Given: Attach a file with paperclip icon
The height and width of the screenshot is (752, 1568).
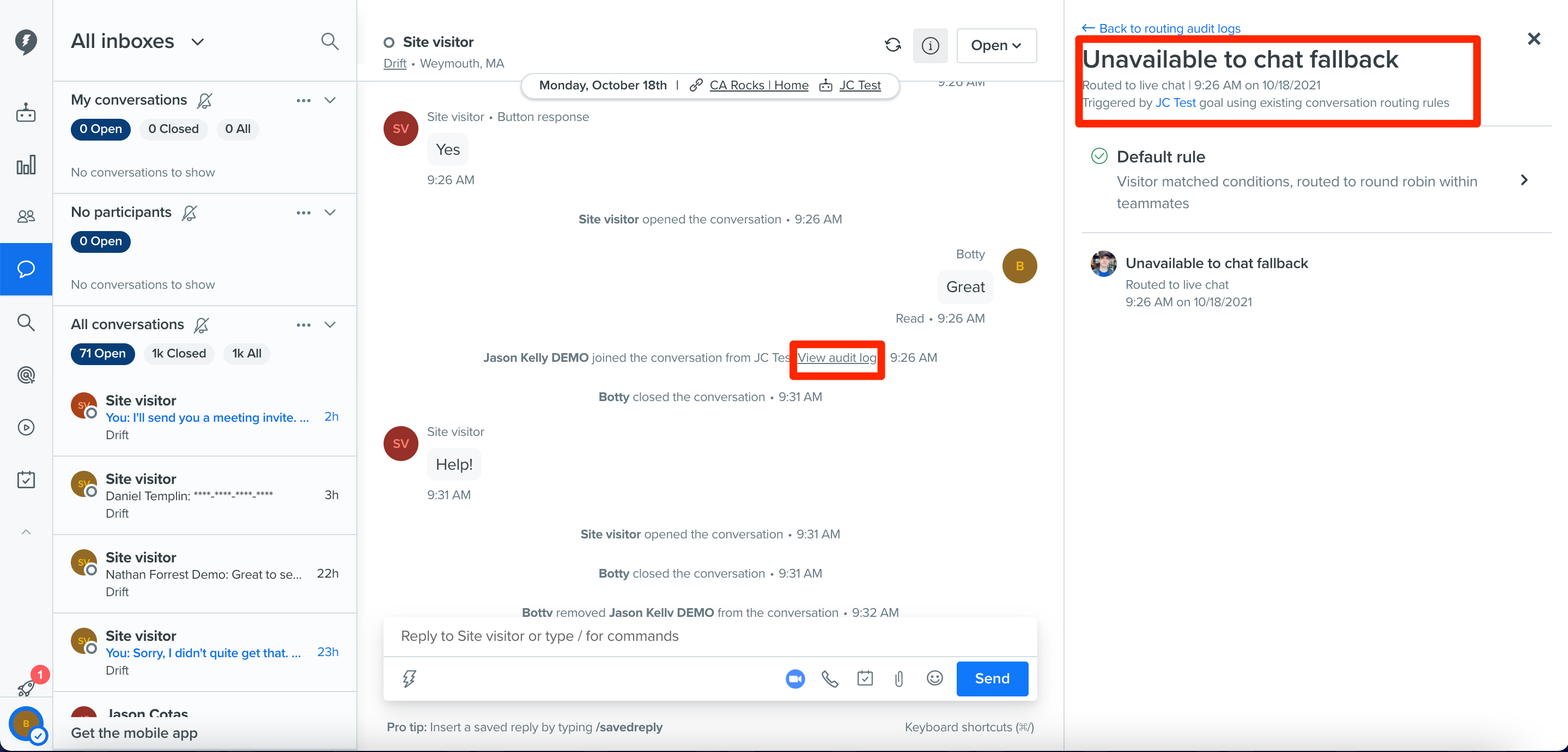Looking at the screenshot, I should point(898,678).
